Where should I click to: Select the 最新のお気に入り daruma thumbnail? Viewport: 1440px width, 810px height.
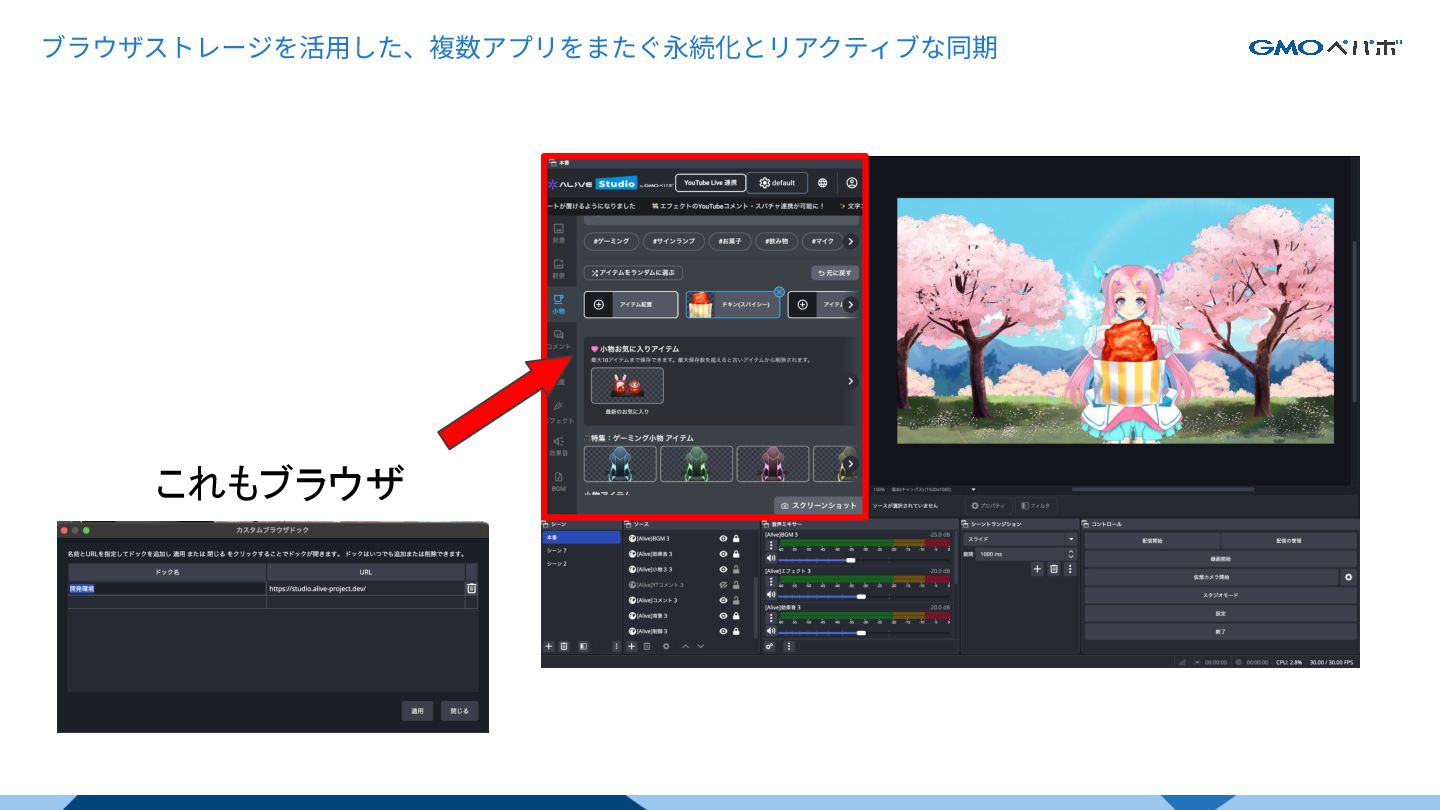[x=627, y=385]
